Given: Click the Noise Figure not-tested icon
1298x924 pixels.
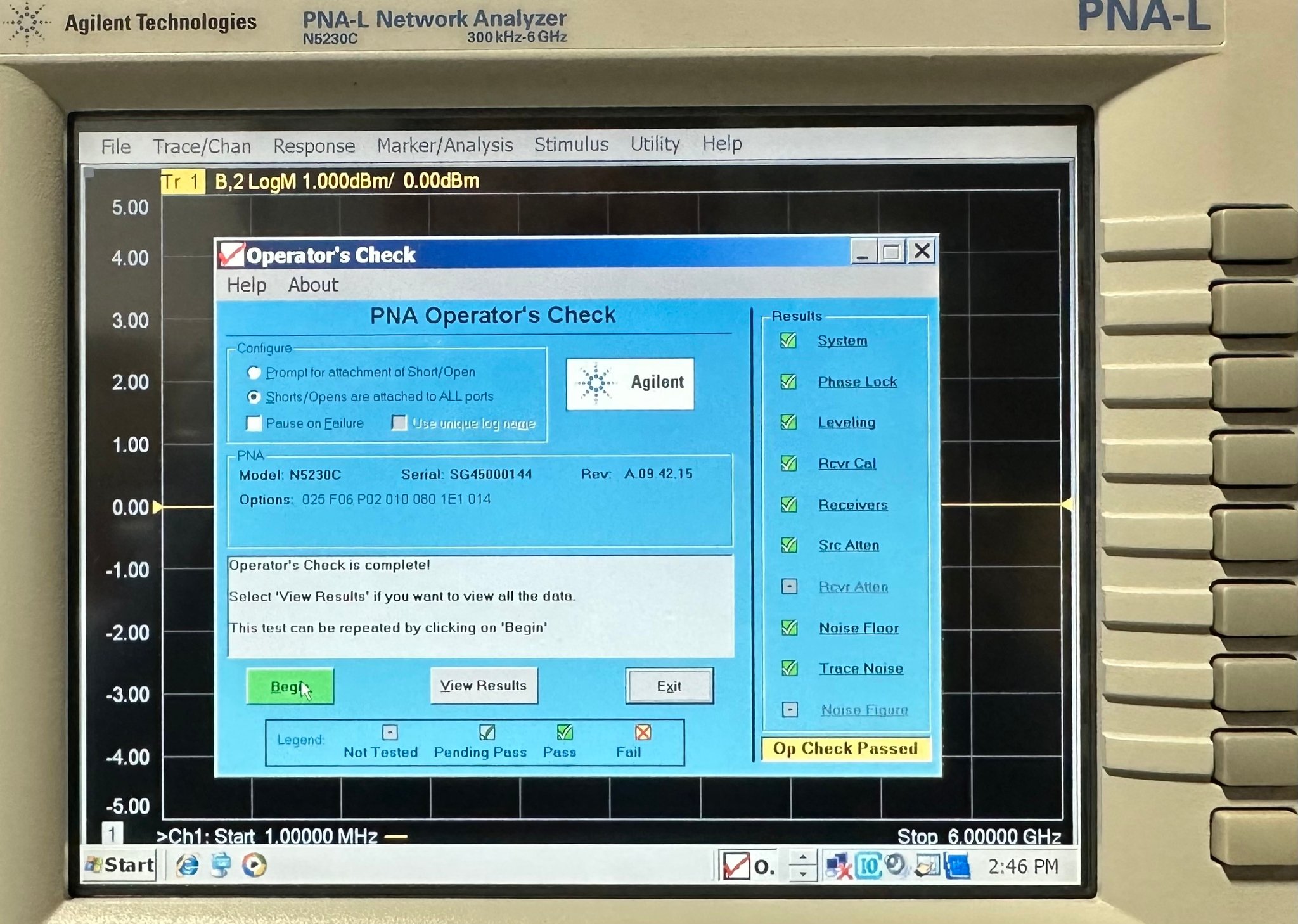Looking at the screenshot, I should [790, 709].
